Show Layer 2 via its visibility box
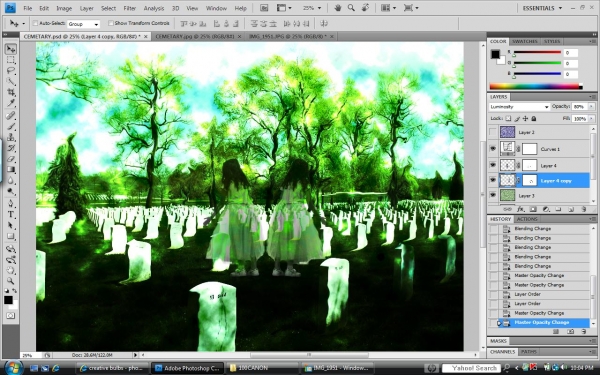Image resolution: width=600 pixels, height=375 pixels. [493, 132]
